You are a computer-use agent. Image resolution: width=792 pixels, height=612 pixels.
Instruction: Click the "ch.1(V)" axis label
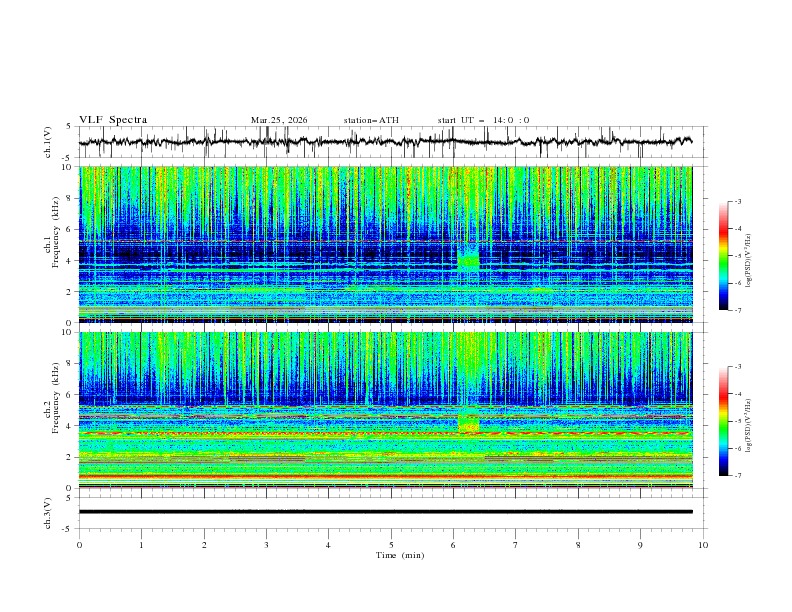click(48, 142)
